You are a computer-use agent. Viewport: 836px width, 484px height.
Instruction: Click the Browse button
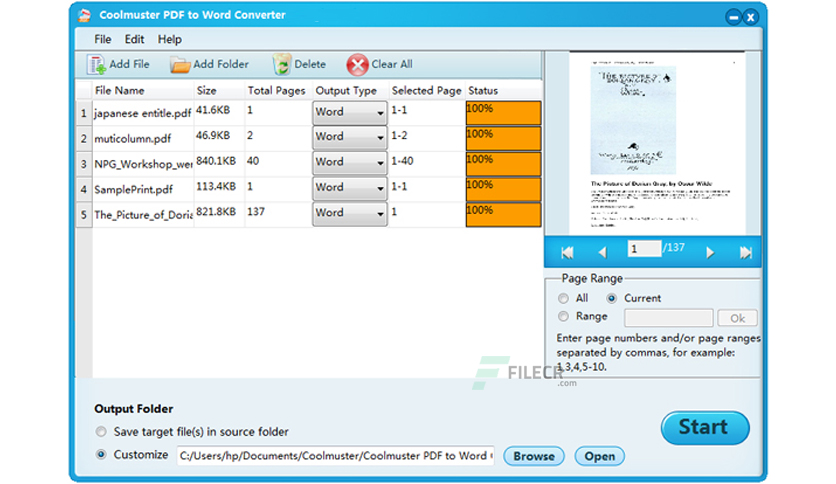click(x=534, y=456)
